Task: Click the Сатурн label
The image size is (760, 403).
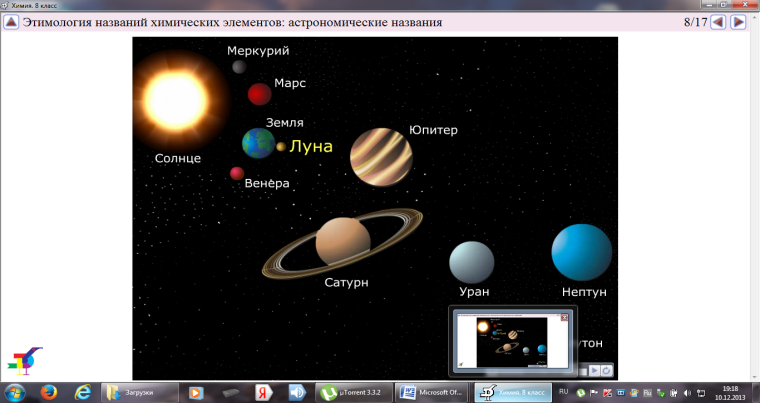Action: coord(346,282)
